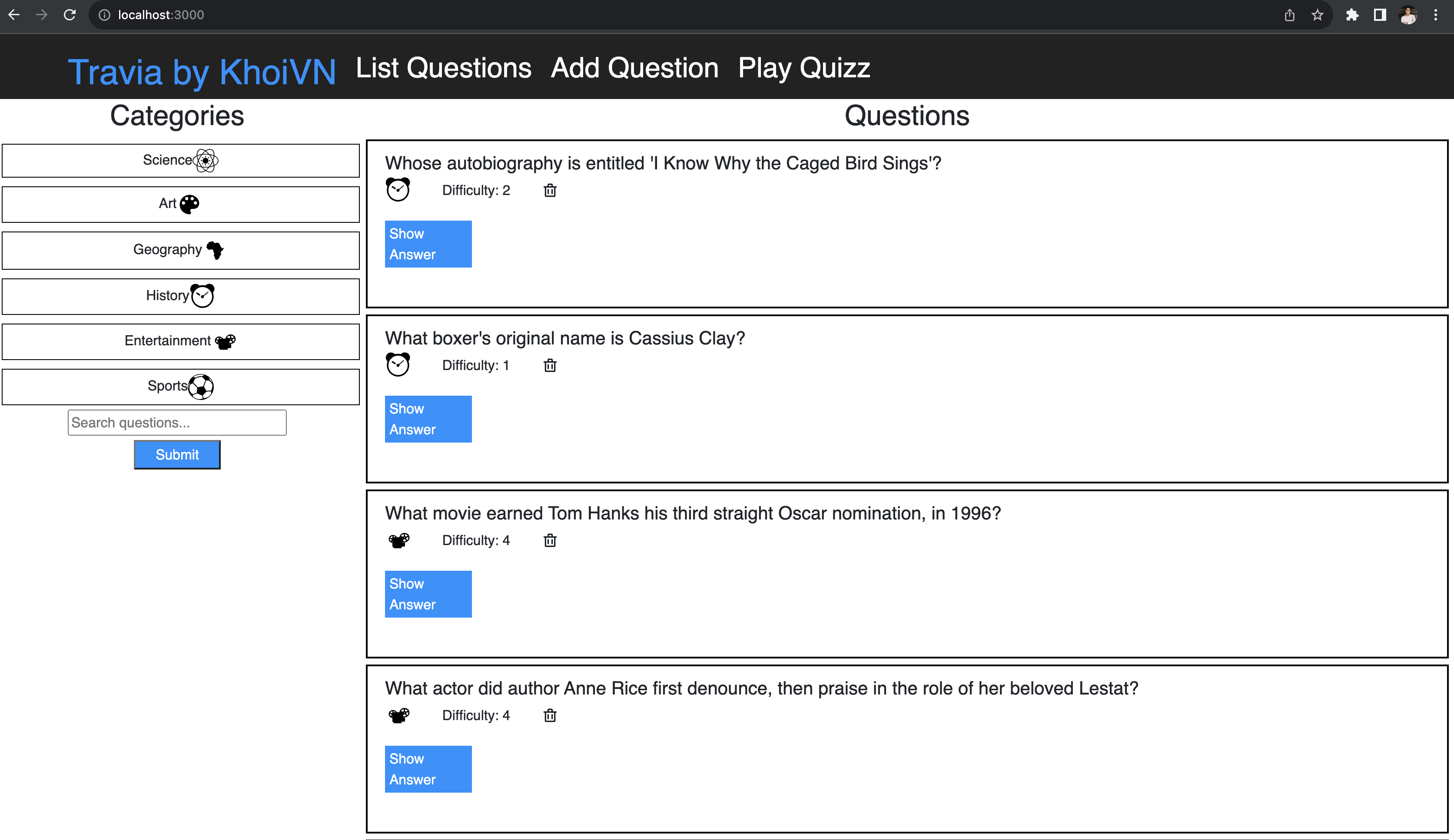Submit the question search

177,455
